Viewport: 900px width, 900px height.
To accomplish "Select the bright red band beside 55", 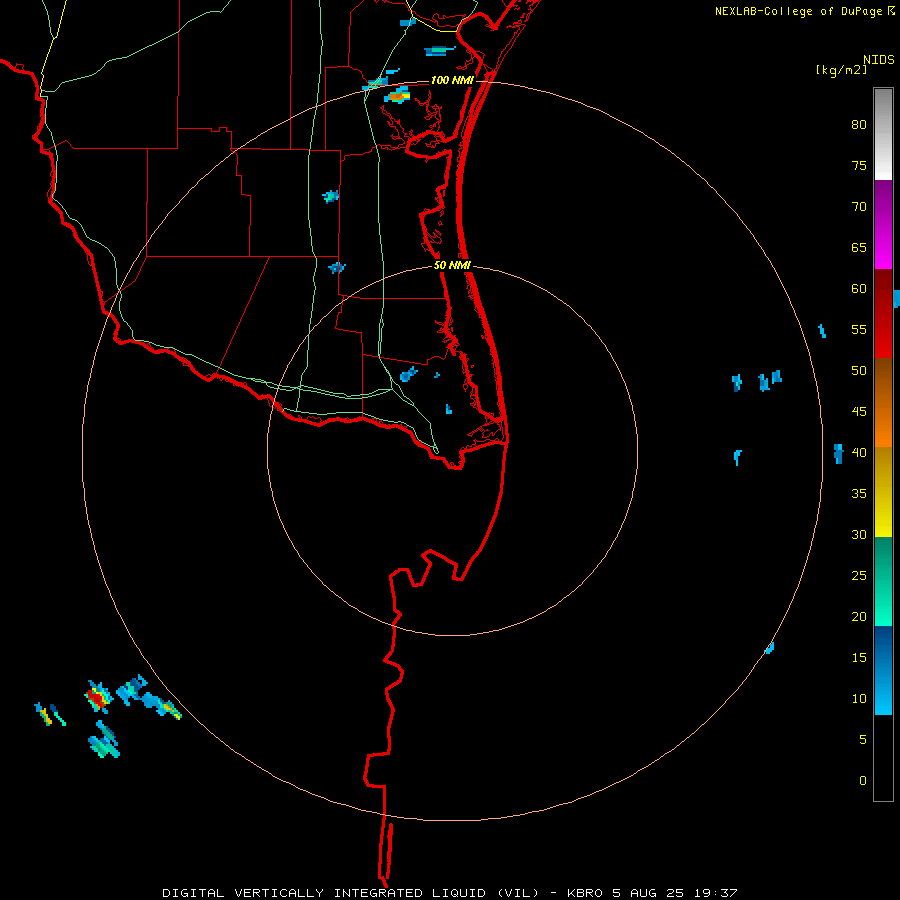I will click(883, 335).
